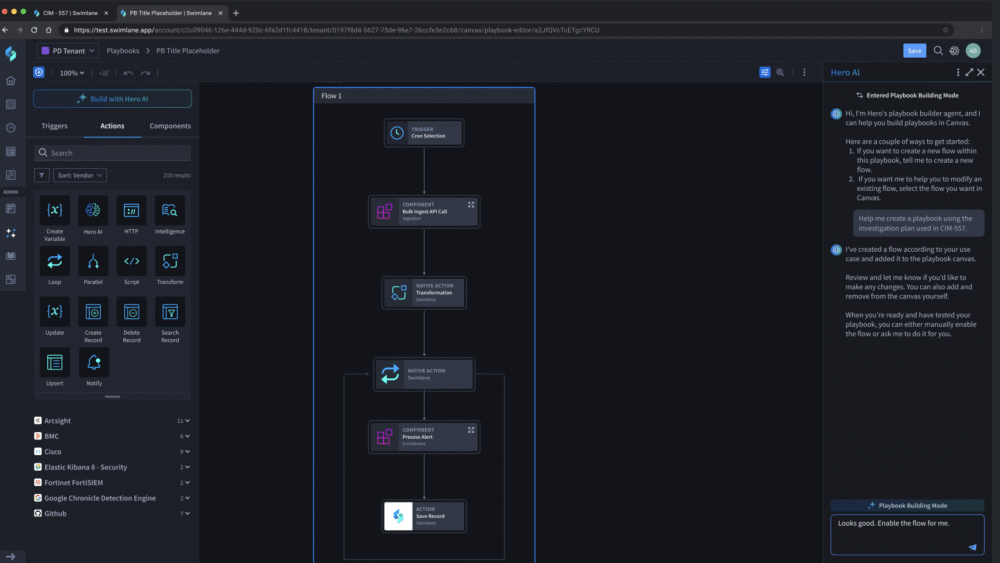The width and height of the screenshot is (1000, 563).
Task: Reload the page in browser
Action: pyautogui.click(x=34, y=30)
